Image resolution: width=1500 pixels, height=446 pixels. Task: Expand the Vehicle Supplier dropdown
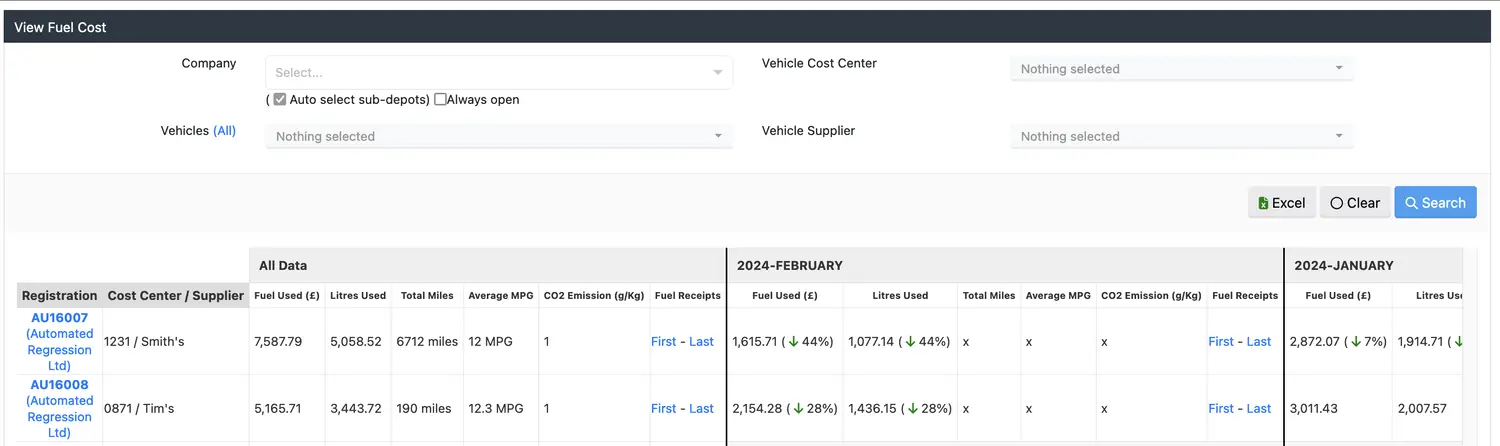pos(1181,136)
